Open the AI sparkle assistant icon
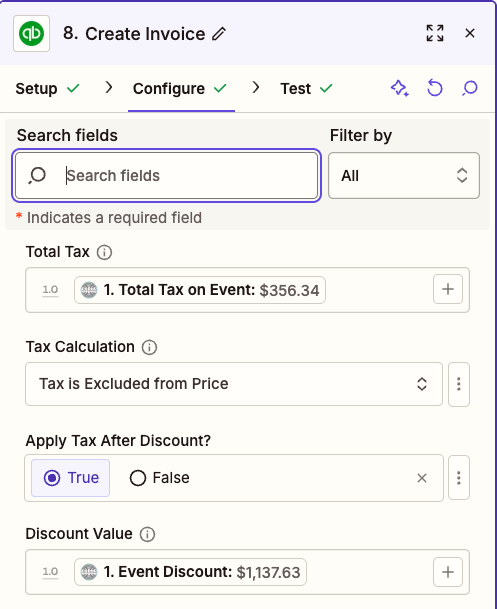The image size is (497, 609). 400,88
